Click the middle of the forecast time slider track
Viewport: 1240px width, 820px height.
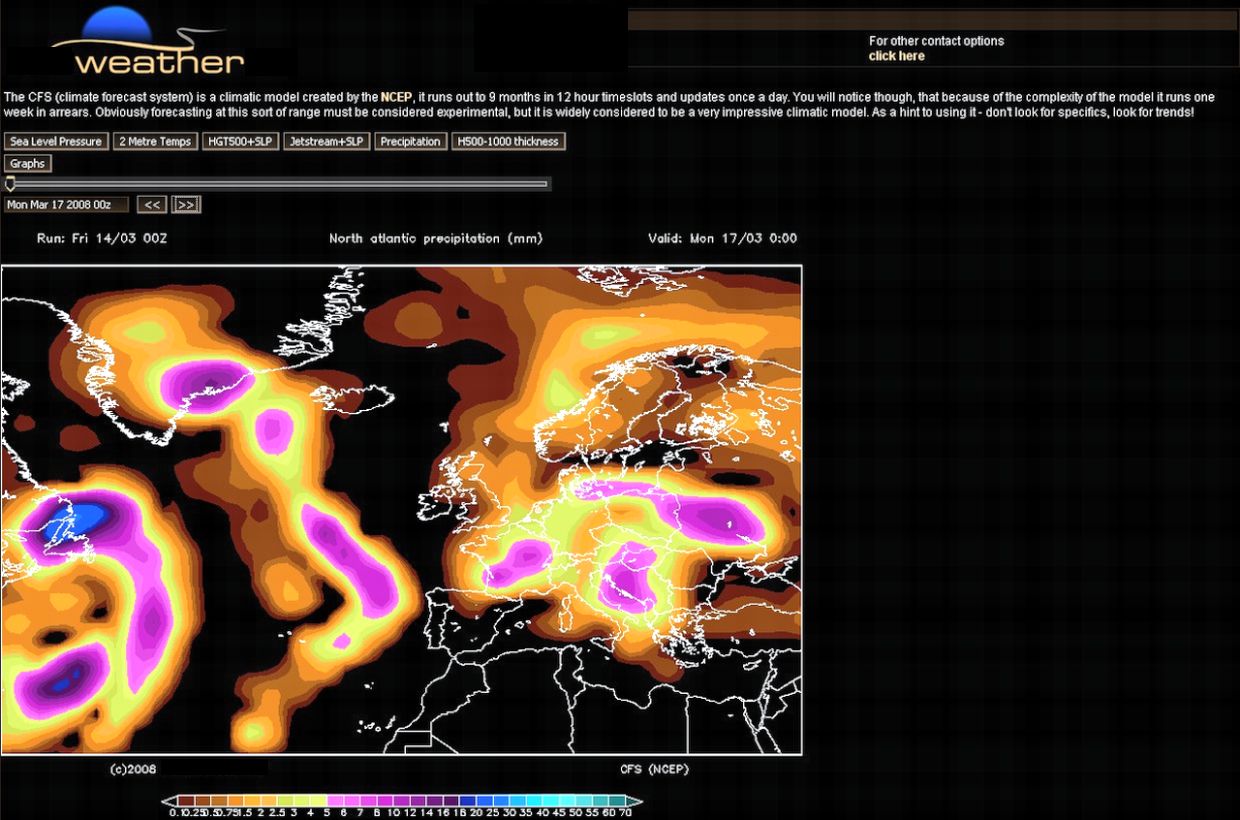278,184
